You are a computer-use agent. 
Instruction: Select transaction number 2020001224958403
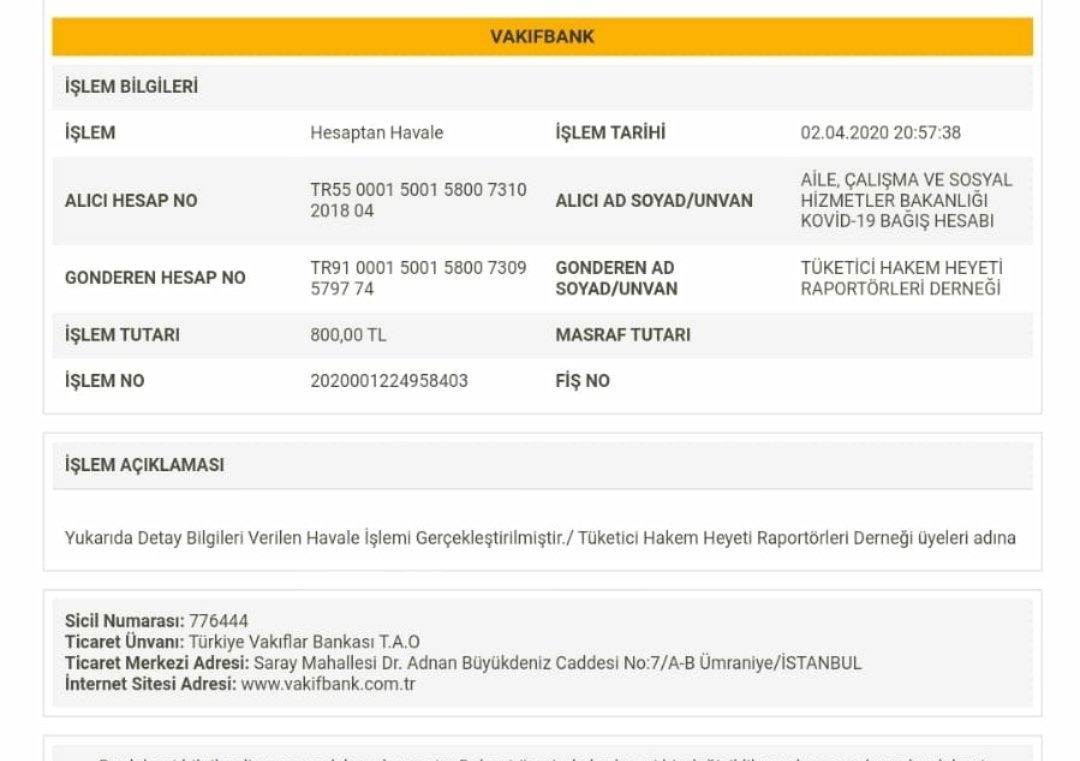(389, 382)
